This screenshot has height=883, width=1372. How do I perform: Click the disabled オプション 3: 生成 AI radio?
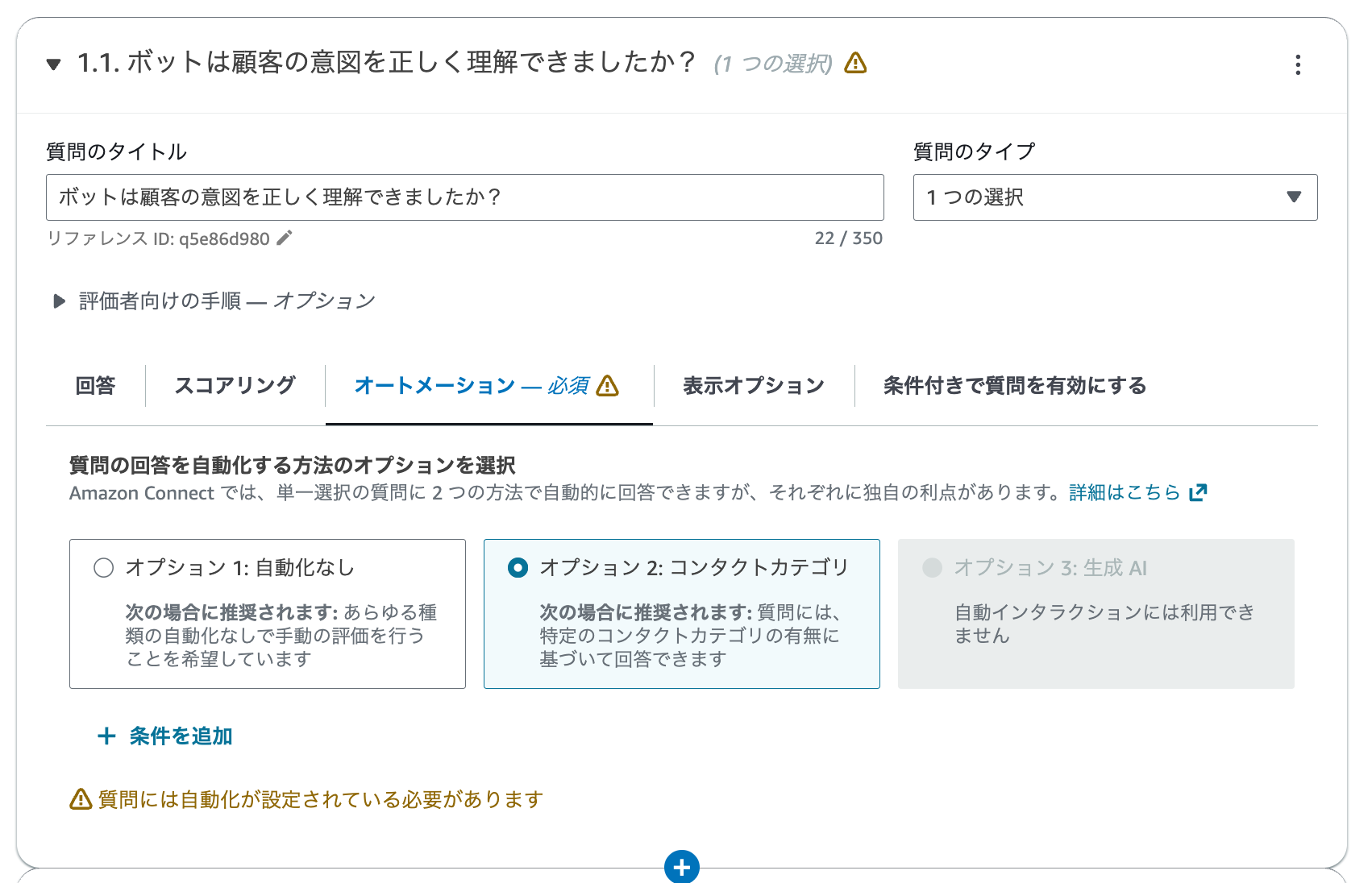pyautogui.click(x=932, y=567)
